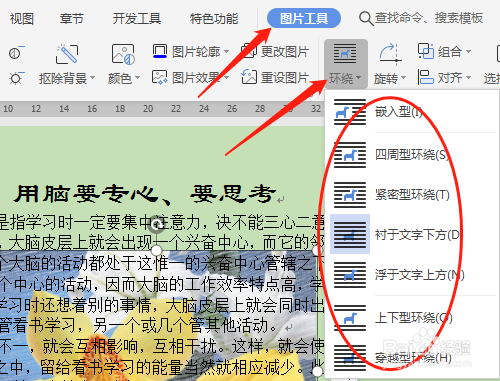Open the 视图 ribbon tab
Screen dimensions: 500x381
click(22, 18)
